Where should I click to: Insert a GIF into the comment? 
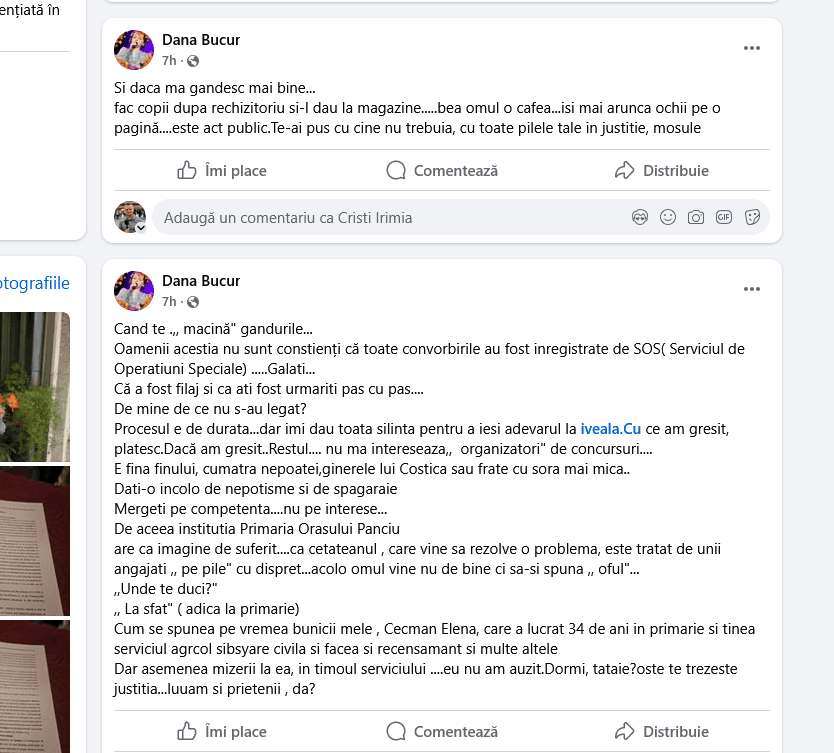[724, 217]
